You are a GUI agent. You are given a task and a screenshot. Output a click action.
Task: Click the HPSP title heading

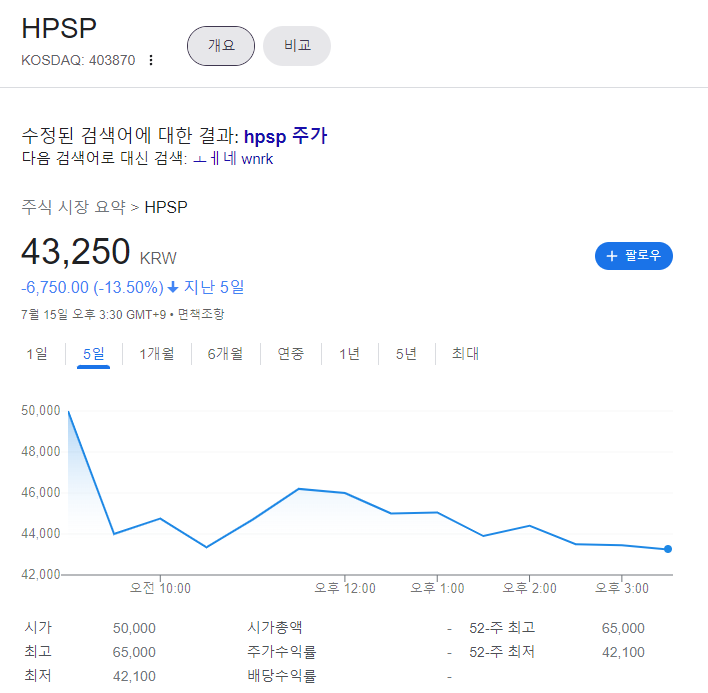coord(59,28)
